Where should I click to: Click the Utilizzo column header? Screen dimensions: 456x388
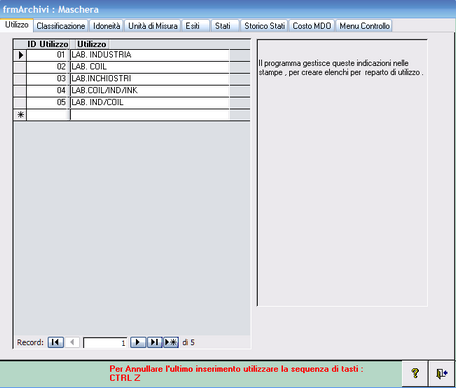click(x=91, y=44)
